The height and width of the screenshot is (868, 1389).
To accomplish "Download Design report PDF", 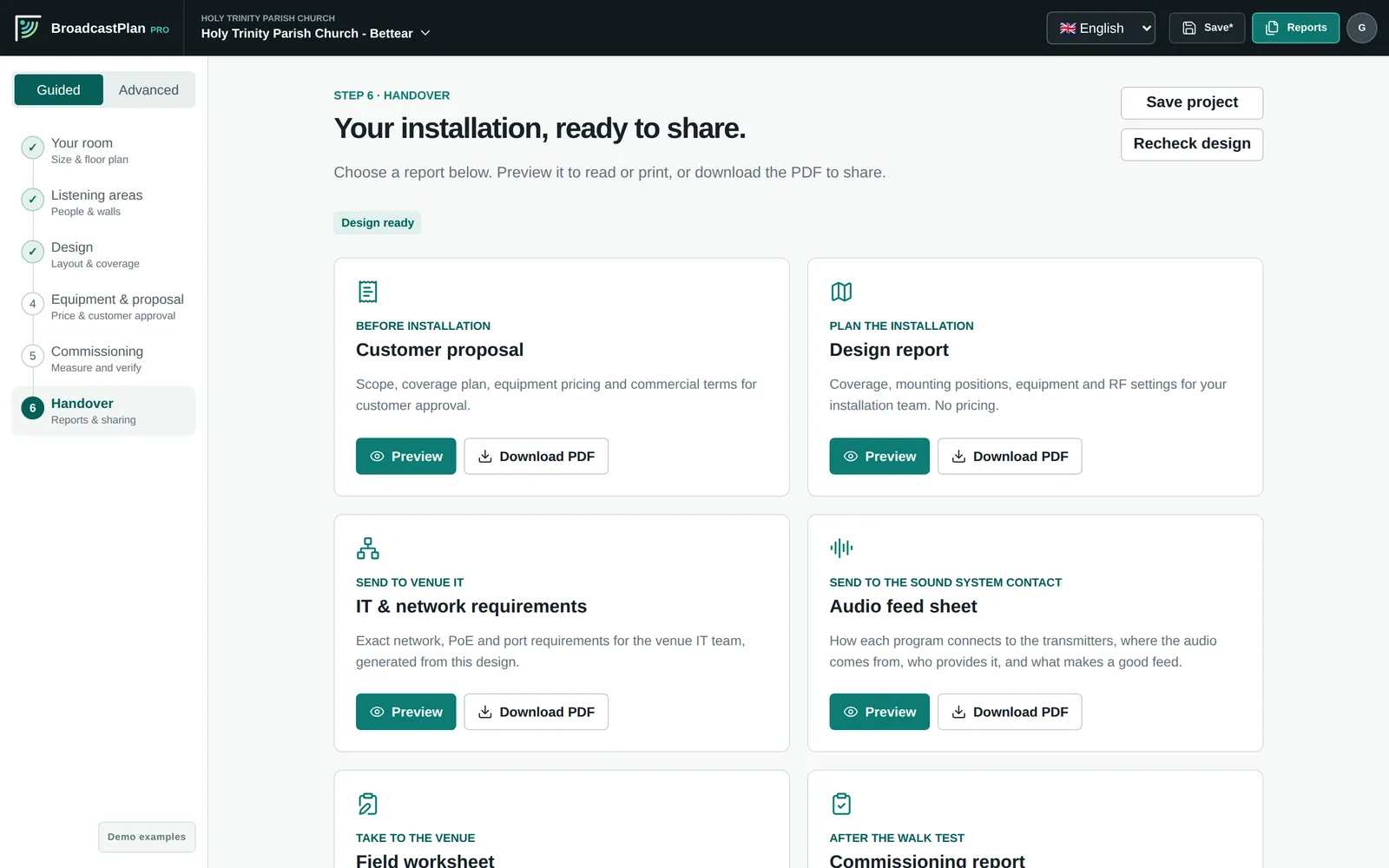I will (x=1010, y=457).
